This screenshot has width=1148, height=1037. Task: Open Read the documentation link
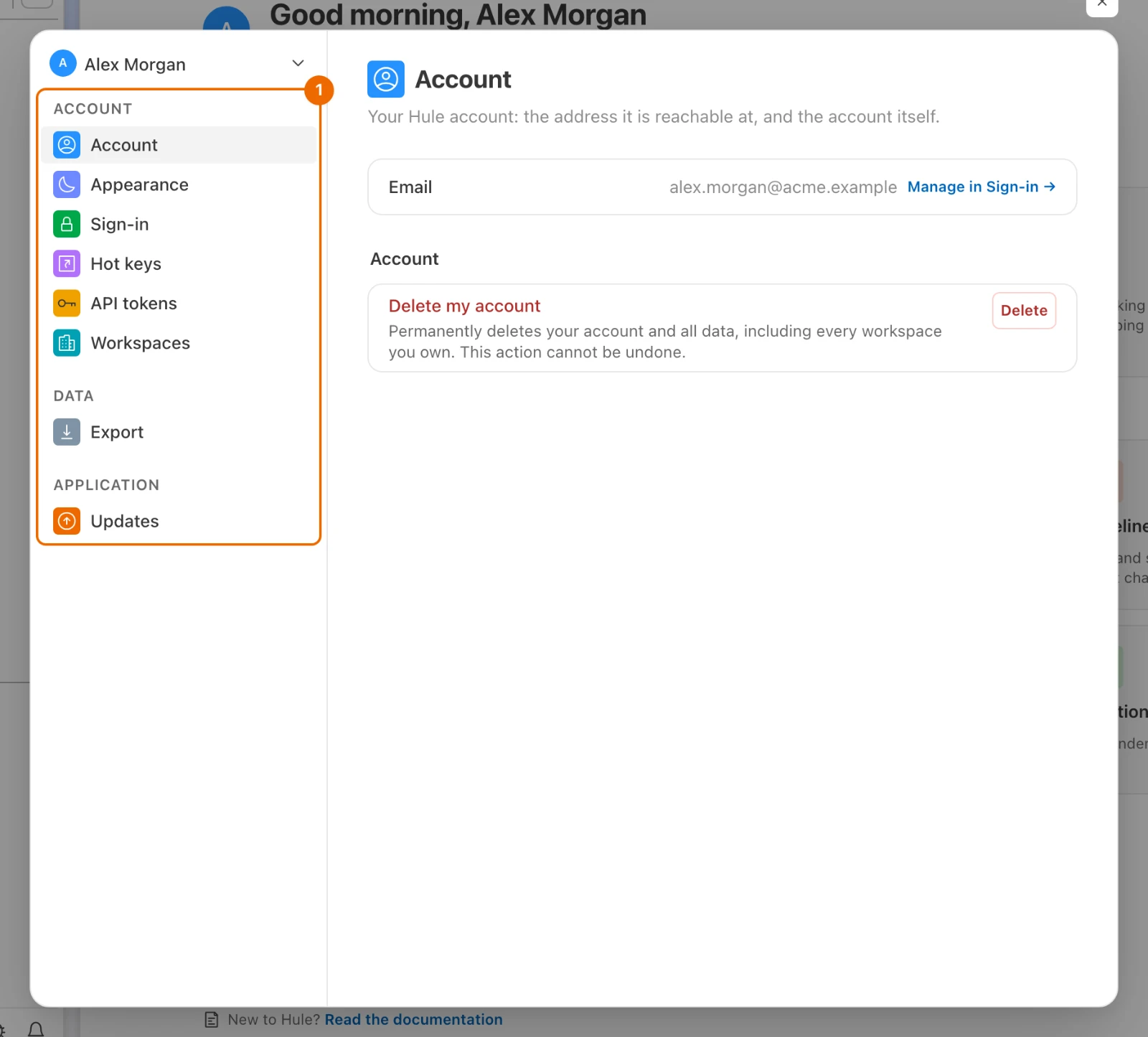[413, 1019]
